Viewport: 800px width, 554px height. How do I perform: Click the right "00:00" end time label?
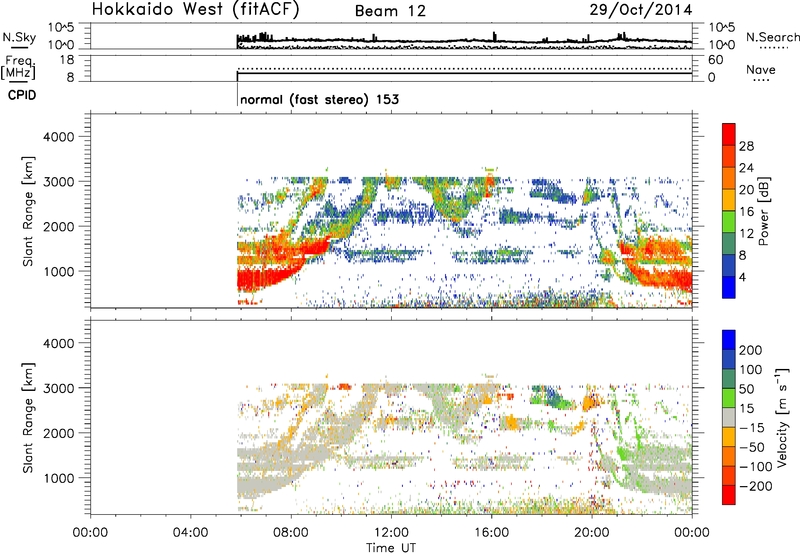coord(691,533)
